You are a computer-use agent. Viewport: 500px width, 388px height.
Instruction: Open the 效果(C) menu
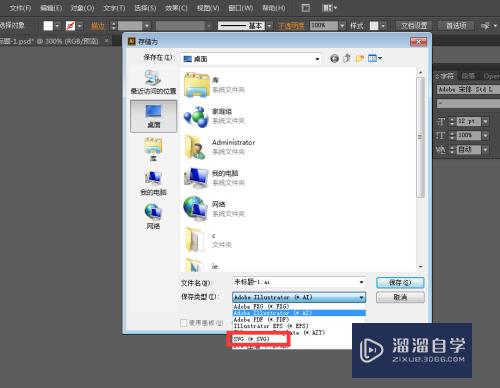click(176, 8)
